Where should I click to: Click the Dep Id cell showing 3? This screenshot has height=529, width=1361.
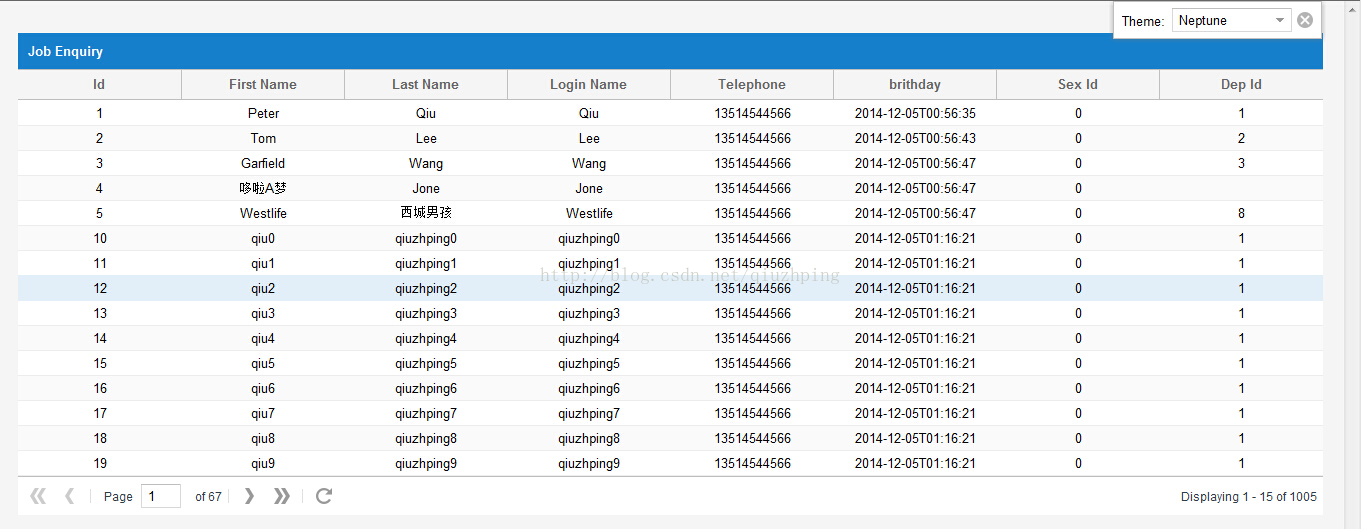[1241, 163]
